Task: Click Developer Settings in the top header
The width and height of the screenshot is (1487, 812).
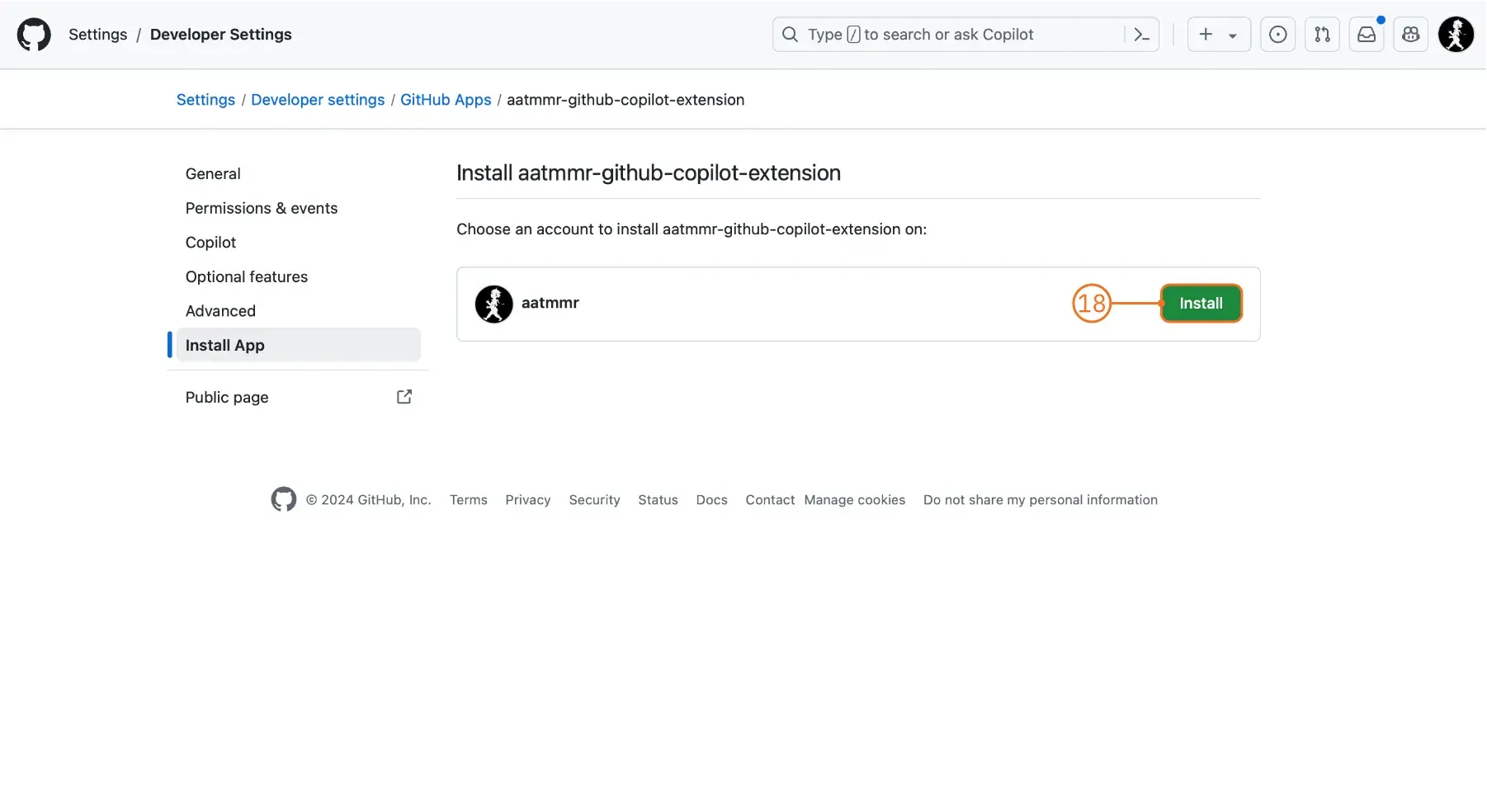Action: coord(221,35)
